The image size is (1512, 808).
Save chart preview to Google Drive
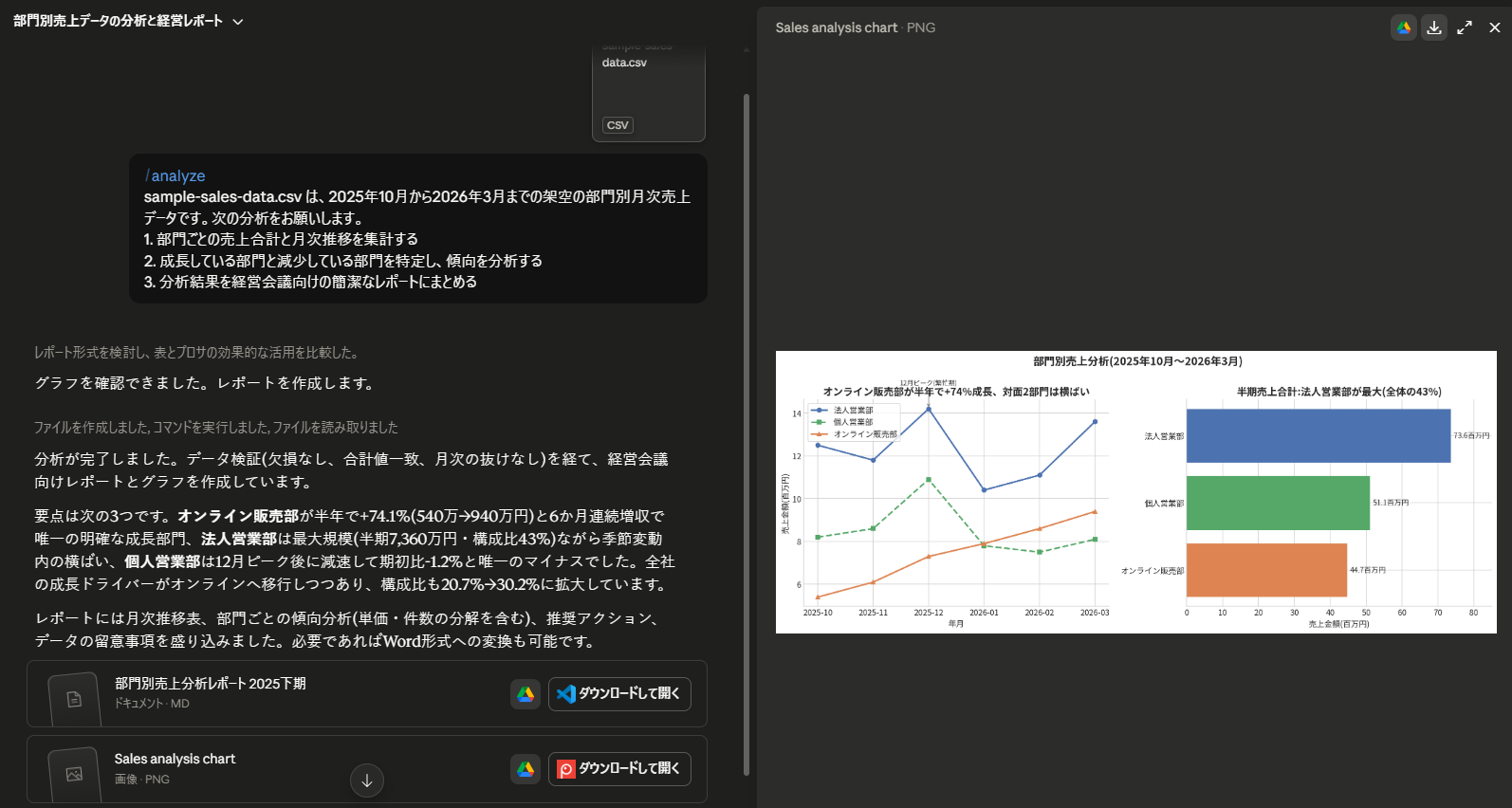(x=1404, y=28)
